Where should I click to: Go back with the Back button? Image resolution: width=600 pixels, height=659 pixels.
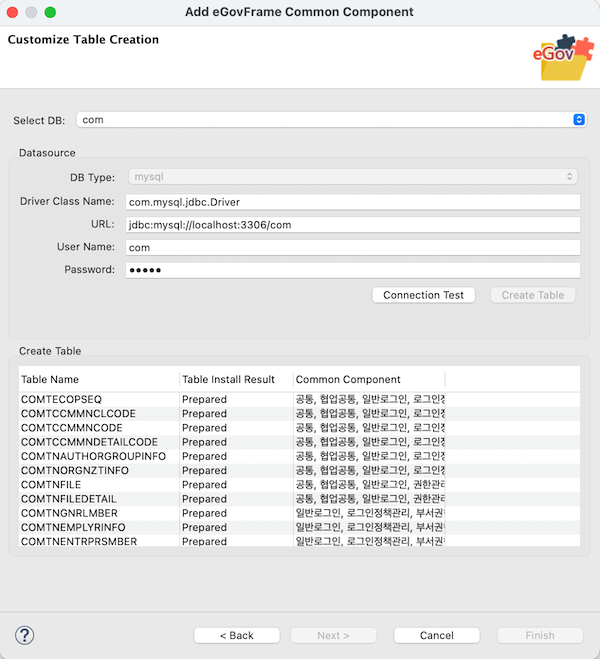pos(237,635)
